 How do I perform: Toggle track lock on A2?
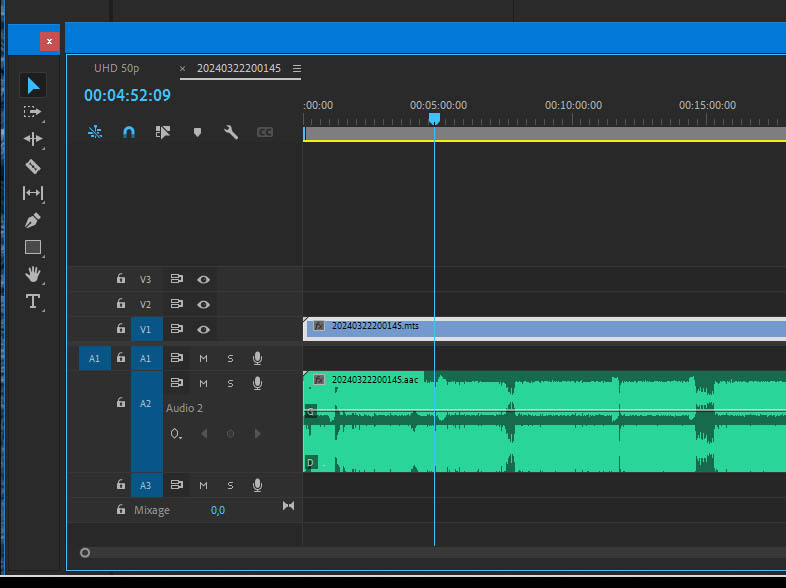[121, 403]
